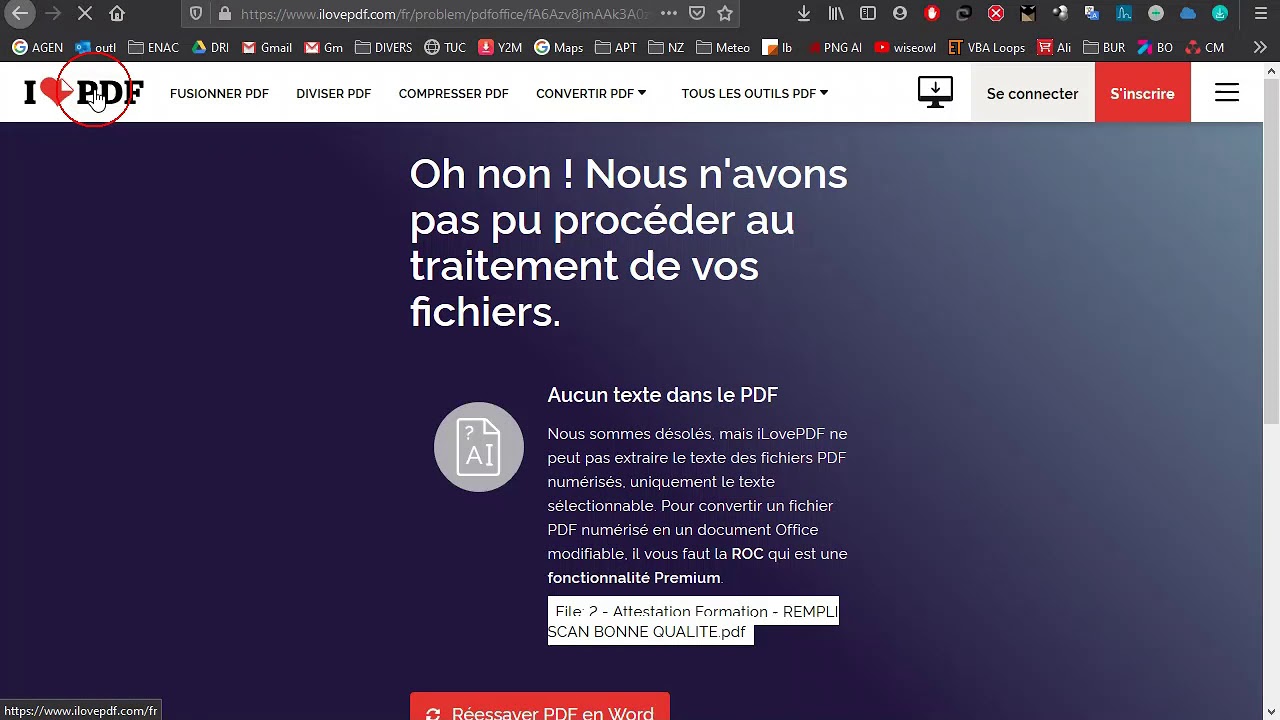1280x720 pixels.
Task: Open DIVERS bookmark folder
Action: coord(384,47)
